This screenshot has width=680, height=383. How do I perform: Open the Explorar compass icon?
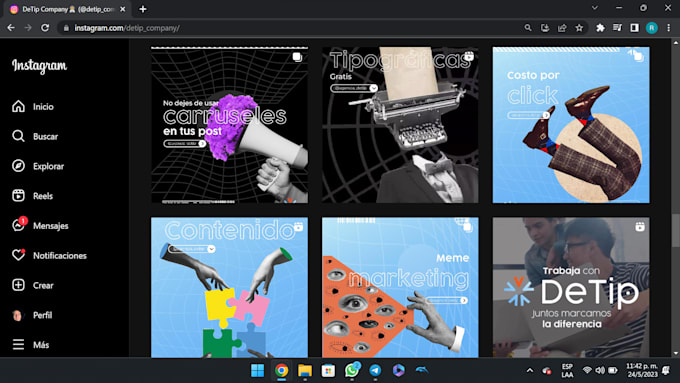click(18, 166)
